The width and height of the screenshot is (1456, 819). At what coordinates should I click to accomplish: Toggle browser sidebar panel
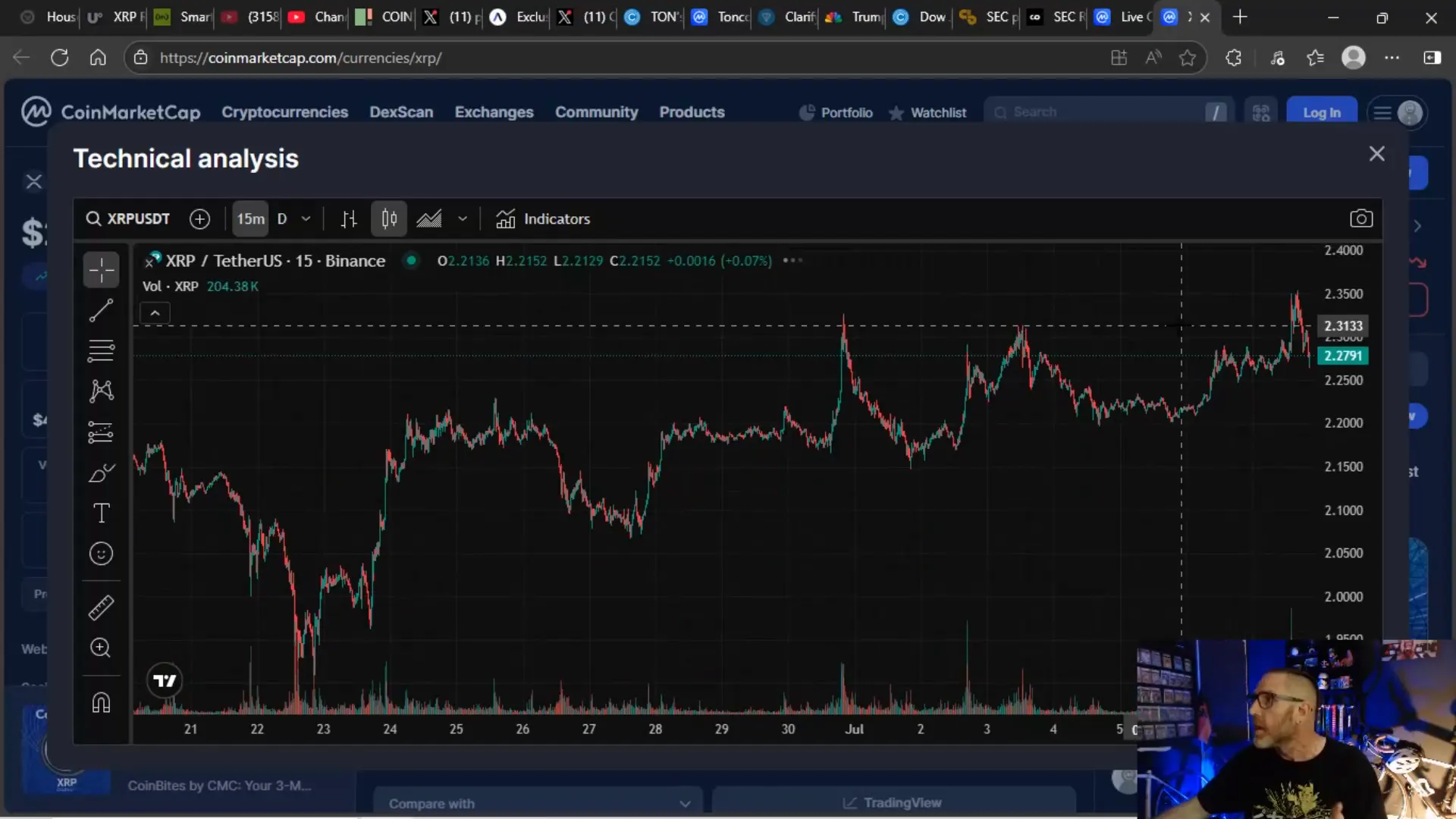(1432, 58)
